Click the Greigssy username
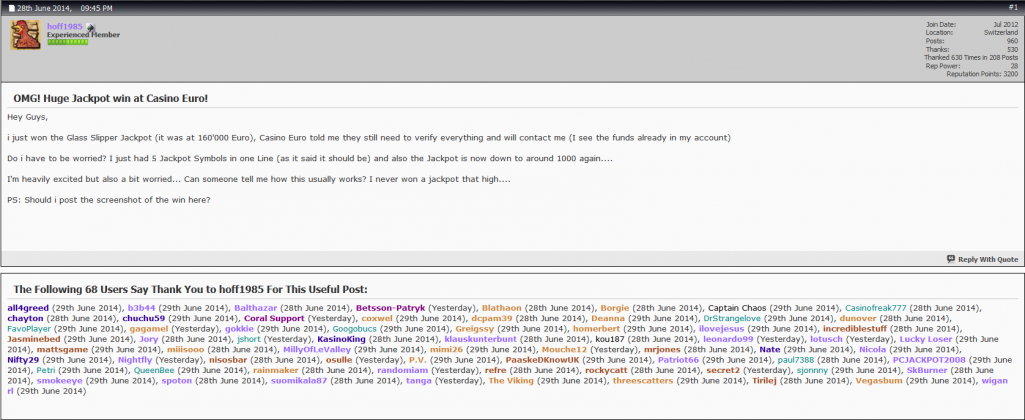1025x420 pixels. click(475, 328)
